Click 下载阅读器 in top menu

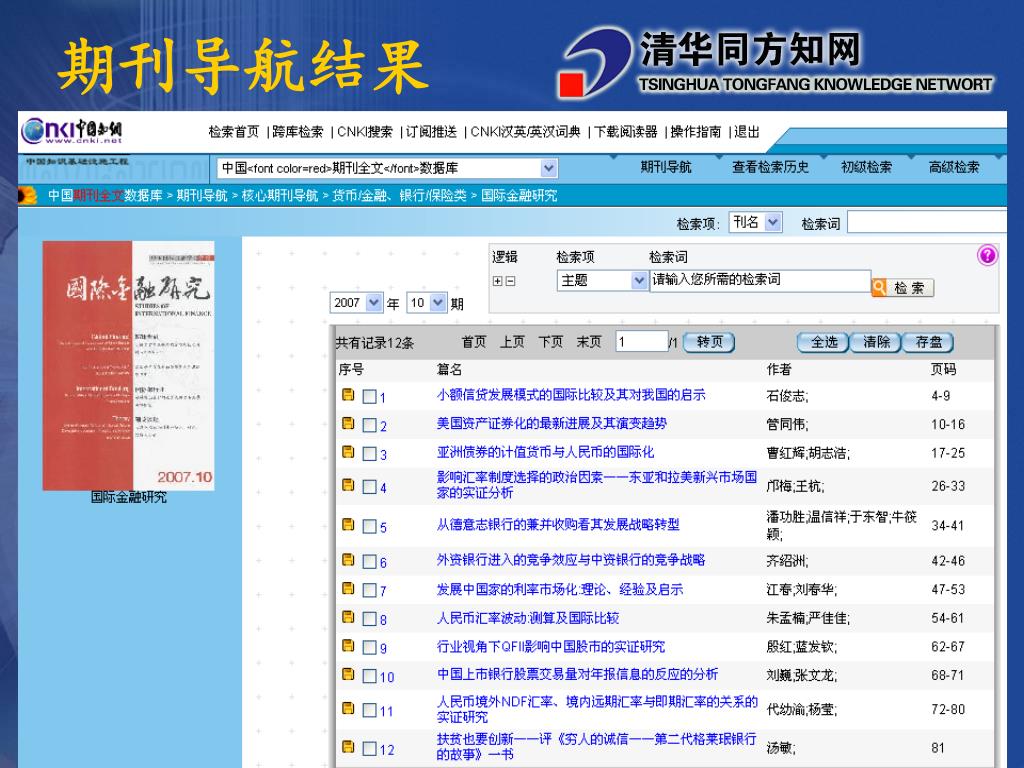626,132
